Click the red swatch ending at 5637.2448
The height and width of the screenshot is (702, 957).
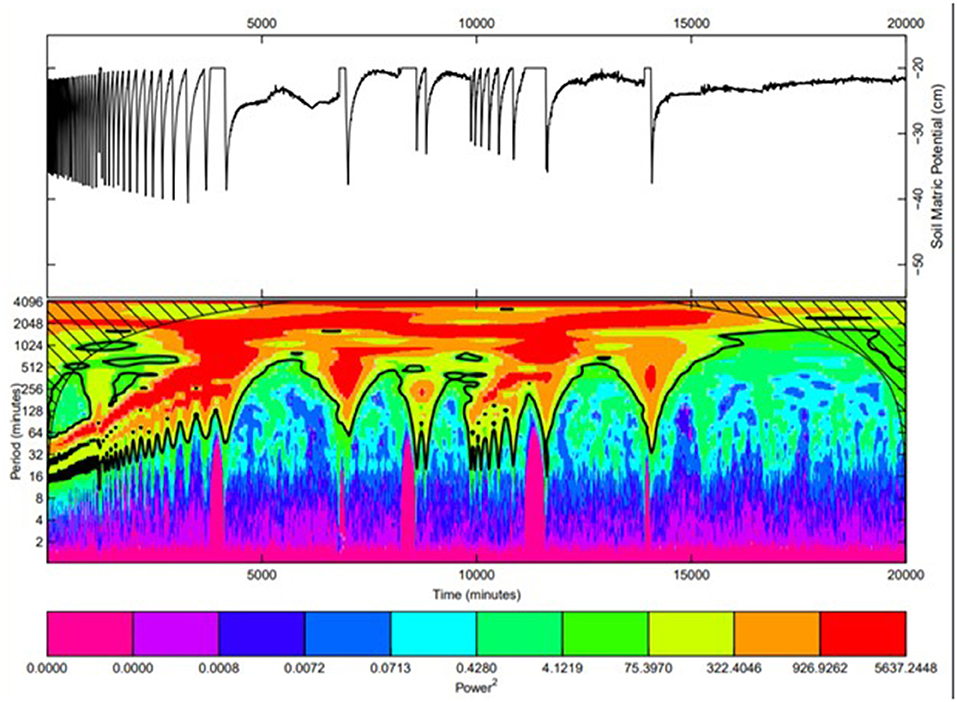coord(863,634)
